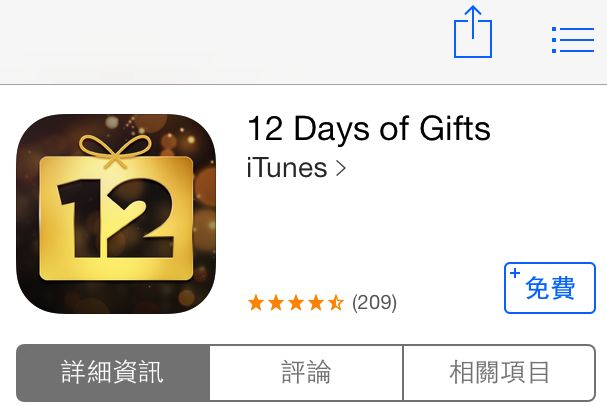Tap the second orange rating star
This screenshot has height=406, width=607.
(x=276, y=303)
